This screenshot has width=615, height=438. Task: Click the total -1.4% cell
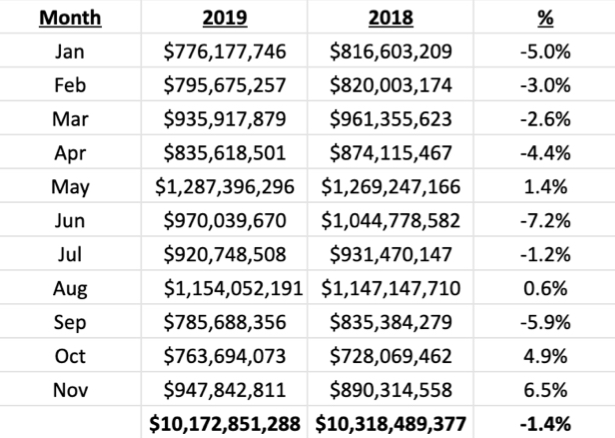[545, 424]
